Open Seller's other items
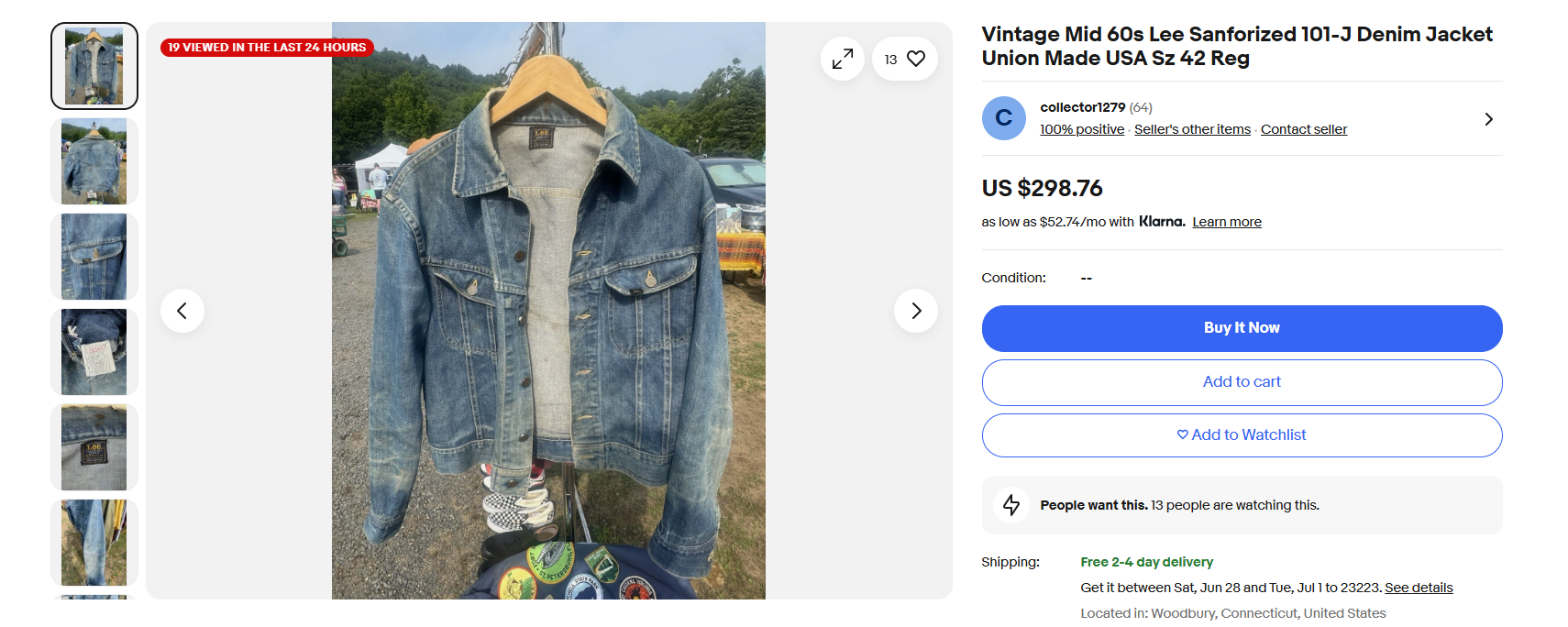 click(x=1192, y=128)
